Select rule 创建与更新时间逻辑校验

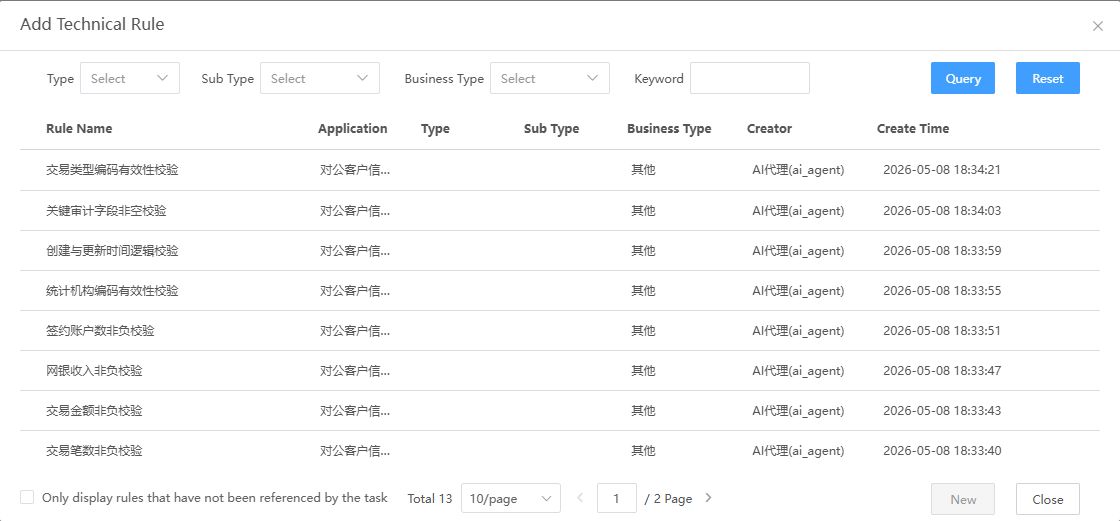pos(112,251)
